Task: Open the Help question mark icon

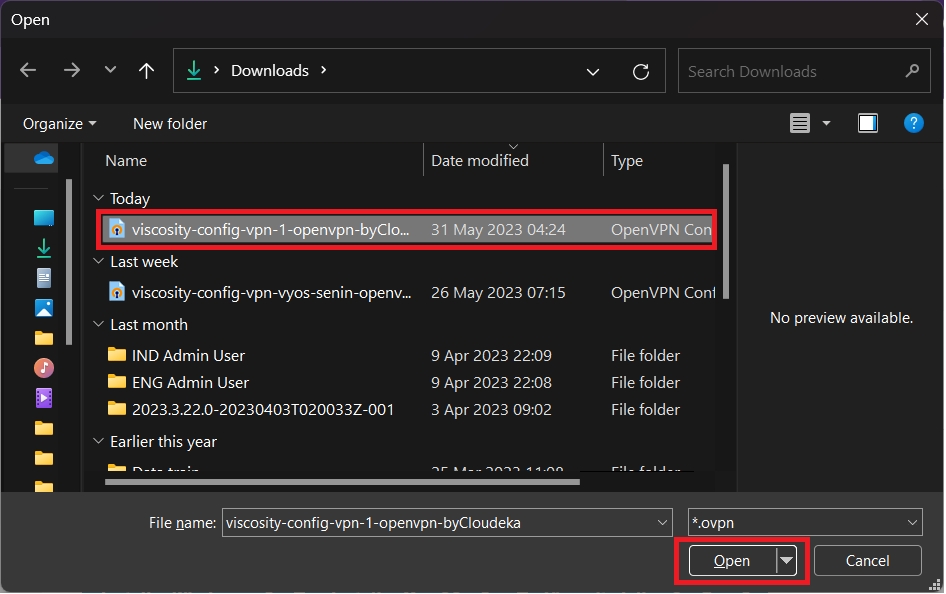Action: click(913, 123)
